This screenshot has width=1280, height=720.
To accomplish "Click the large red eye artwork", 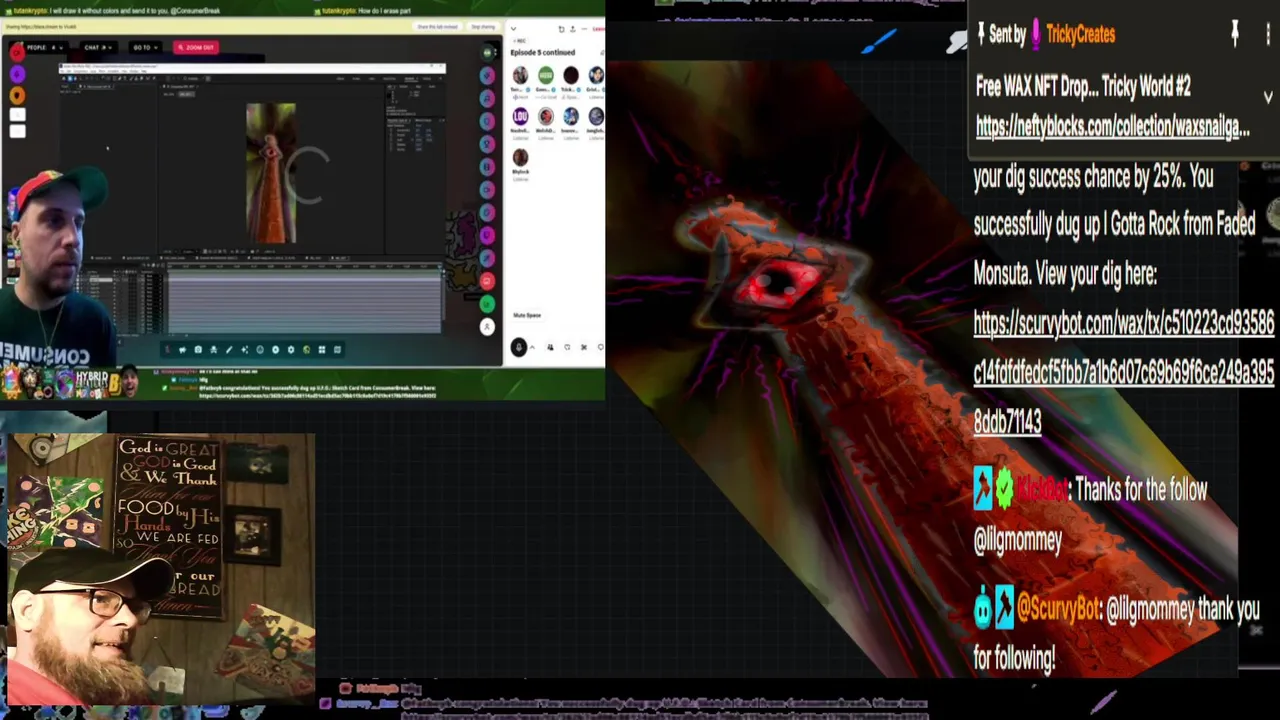I will [x=780, y=285].
